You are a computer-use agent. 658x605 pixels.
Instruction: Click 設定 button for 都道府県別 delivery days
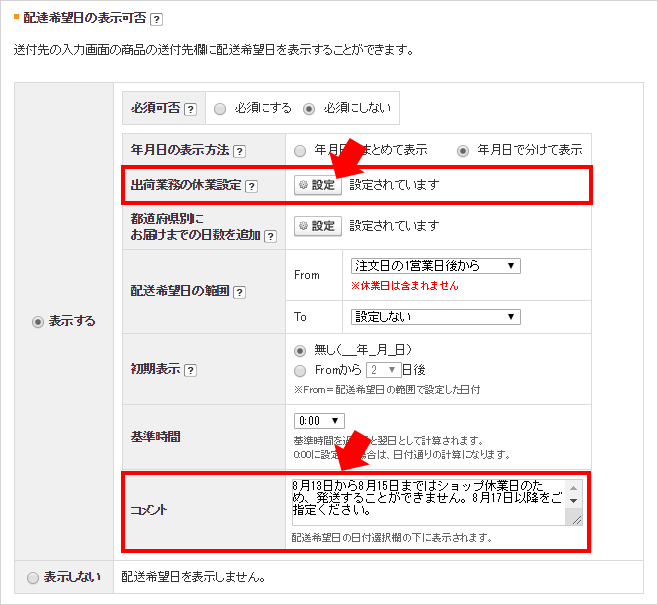click(318, 226)
